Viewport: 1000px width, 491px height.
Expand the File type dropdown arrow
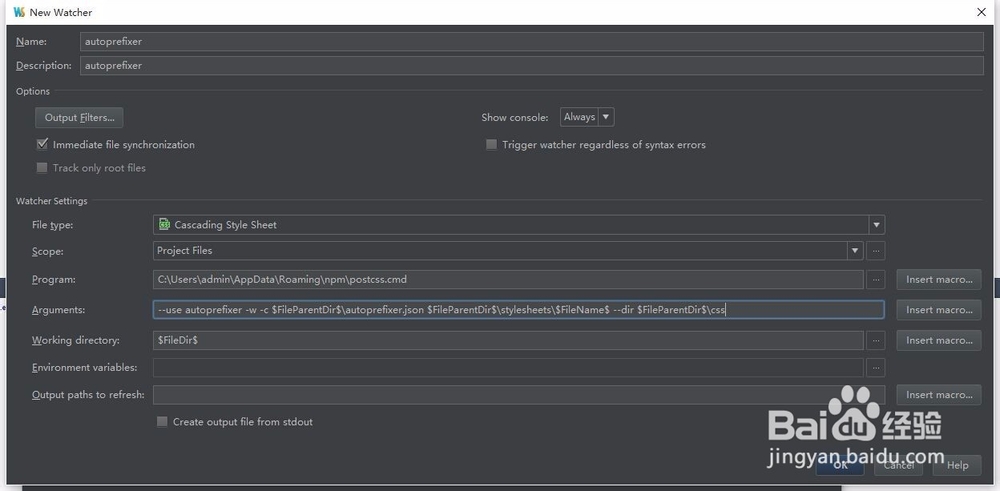click(877, 224)
